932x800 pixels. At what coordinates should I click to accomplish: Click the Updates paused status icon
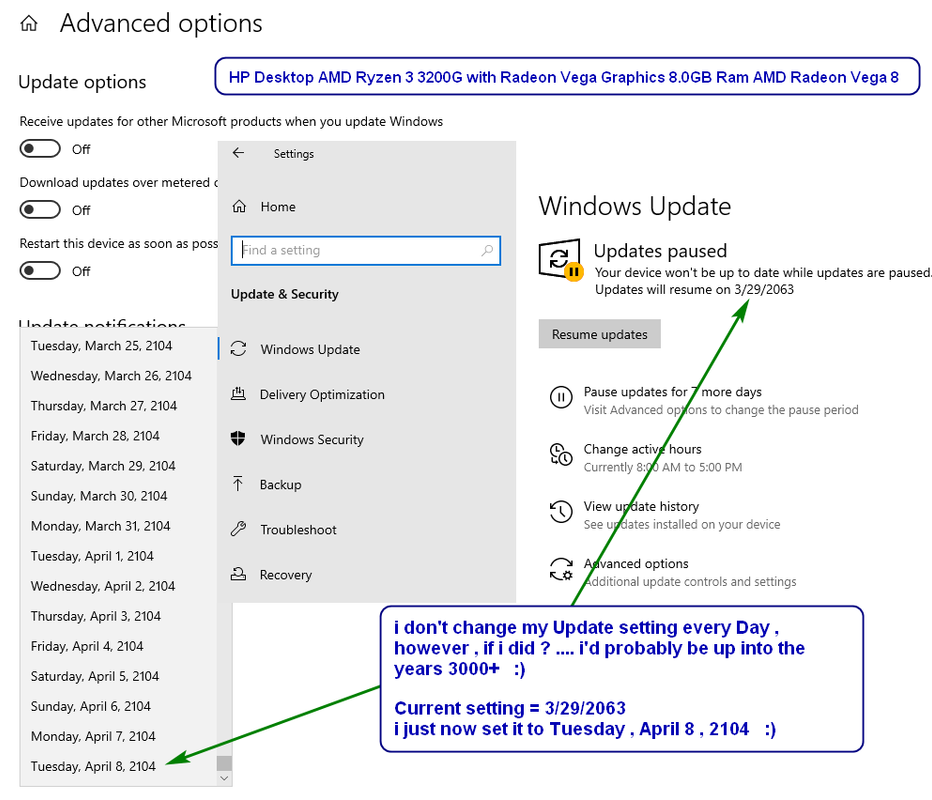pyautogui.click(x=561, y=260)
